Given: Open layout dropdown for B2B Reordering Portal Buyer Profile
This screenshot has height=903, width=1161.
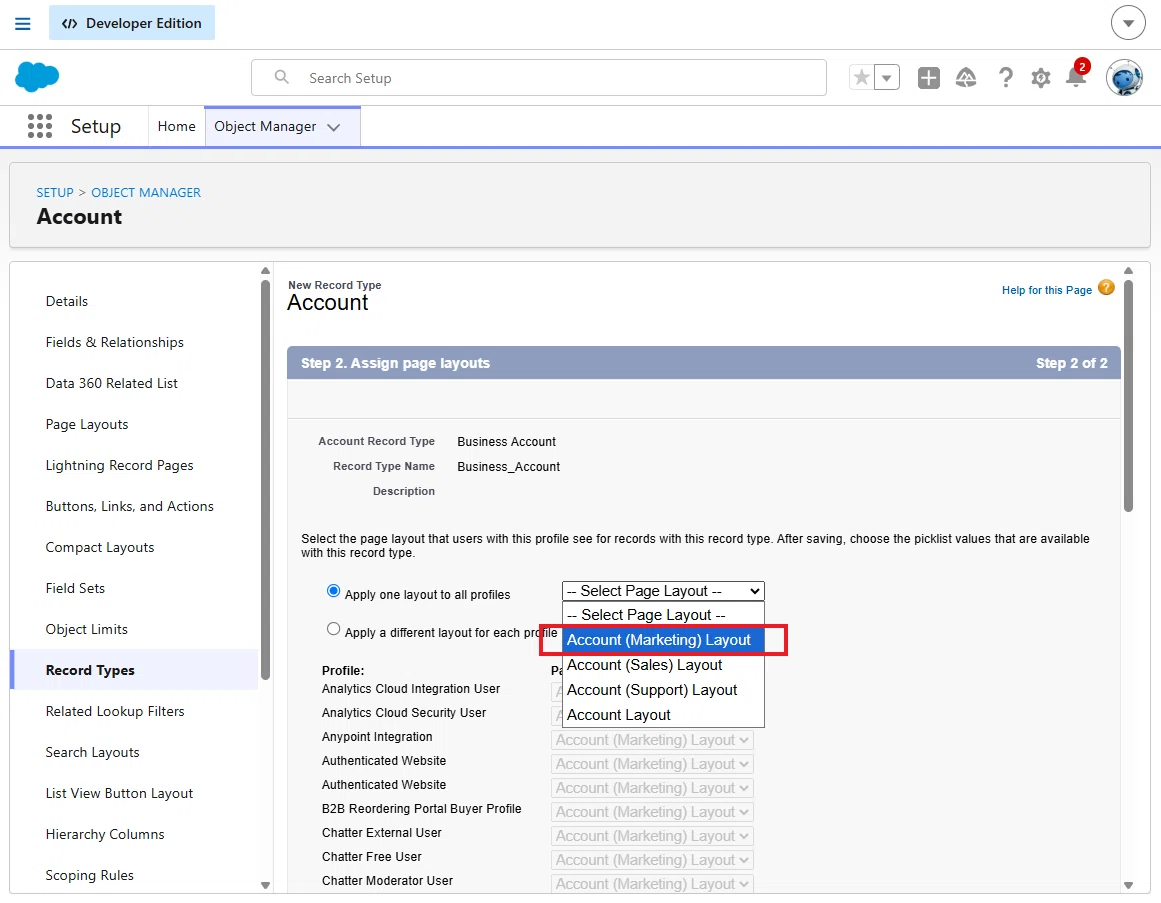Looking at the screenshot, I should pos(652,812).
